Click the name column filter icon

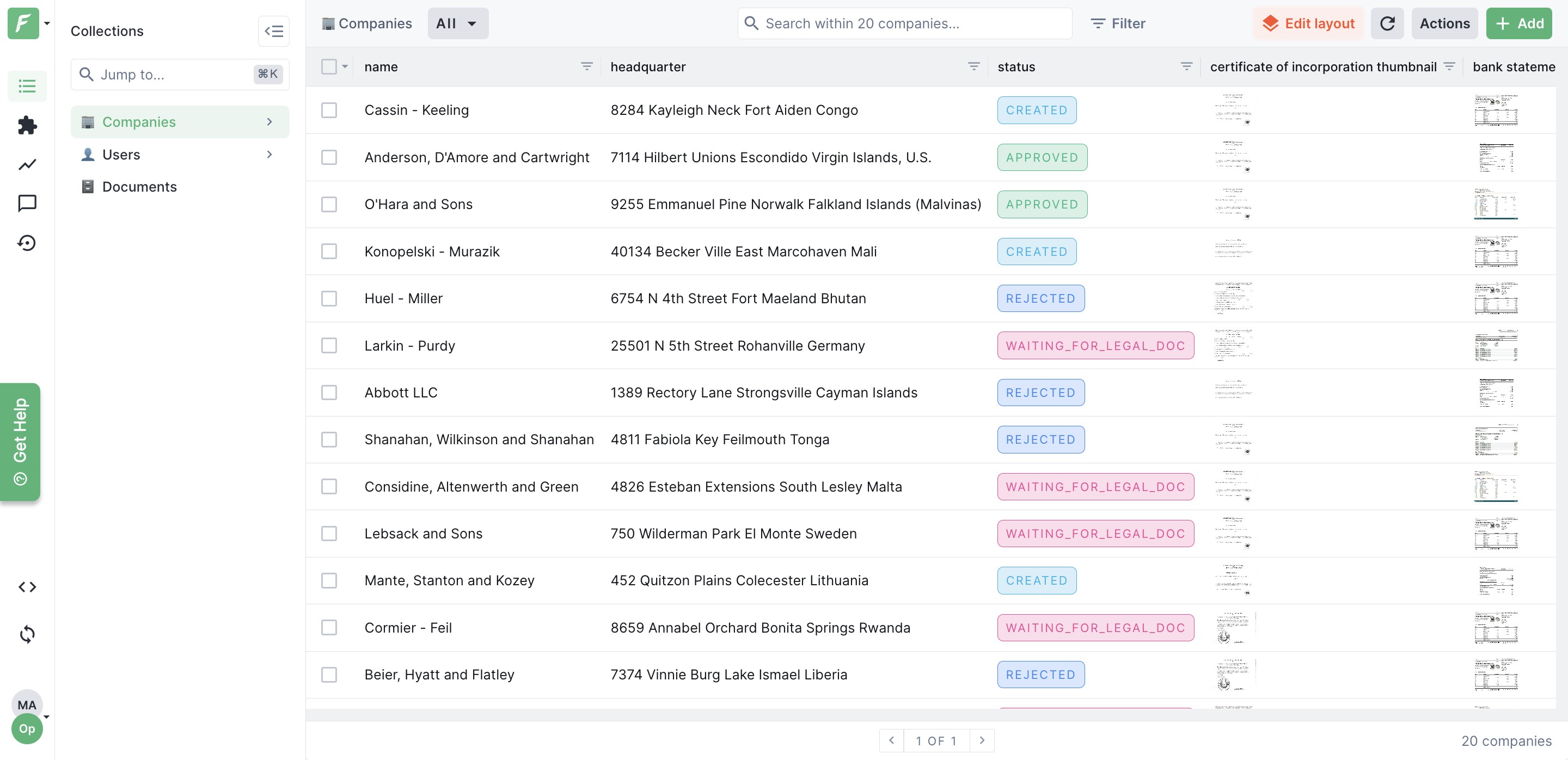point(586,67)
